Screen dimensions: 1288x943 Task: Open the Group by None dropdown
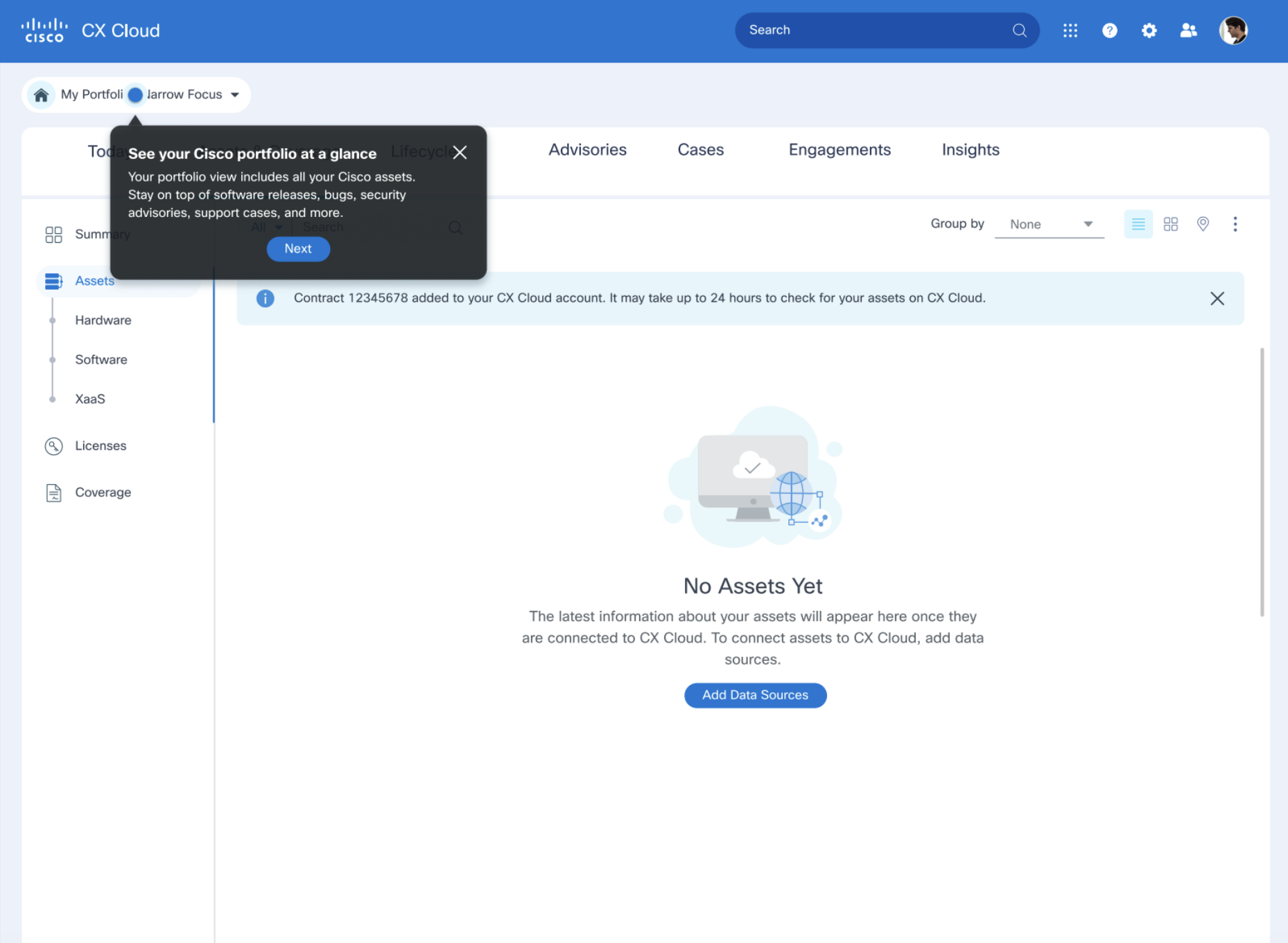[1049, 224]
